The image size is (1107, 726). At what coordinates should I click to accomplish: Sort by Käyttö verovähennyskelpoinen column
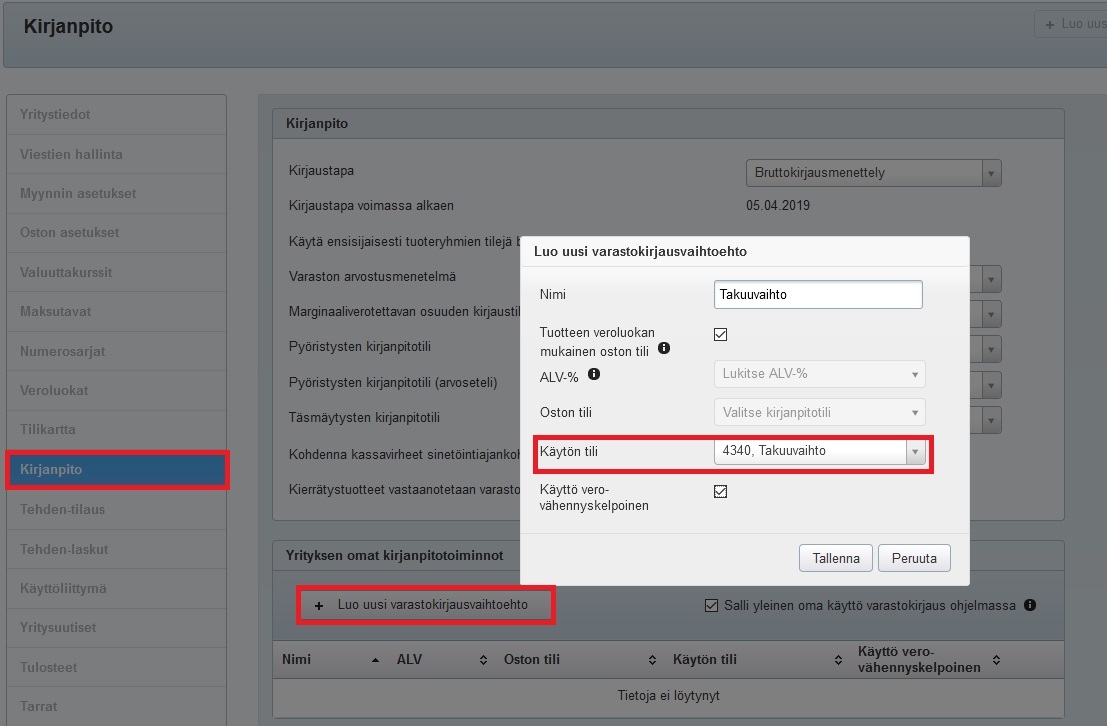pyautogui.click(x=995, y=662)
